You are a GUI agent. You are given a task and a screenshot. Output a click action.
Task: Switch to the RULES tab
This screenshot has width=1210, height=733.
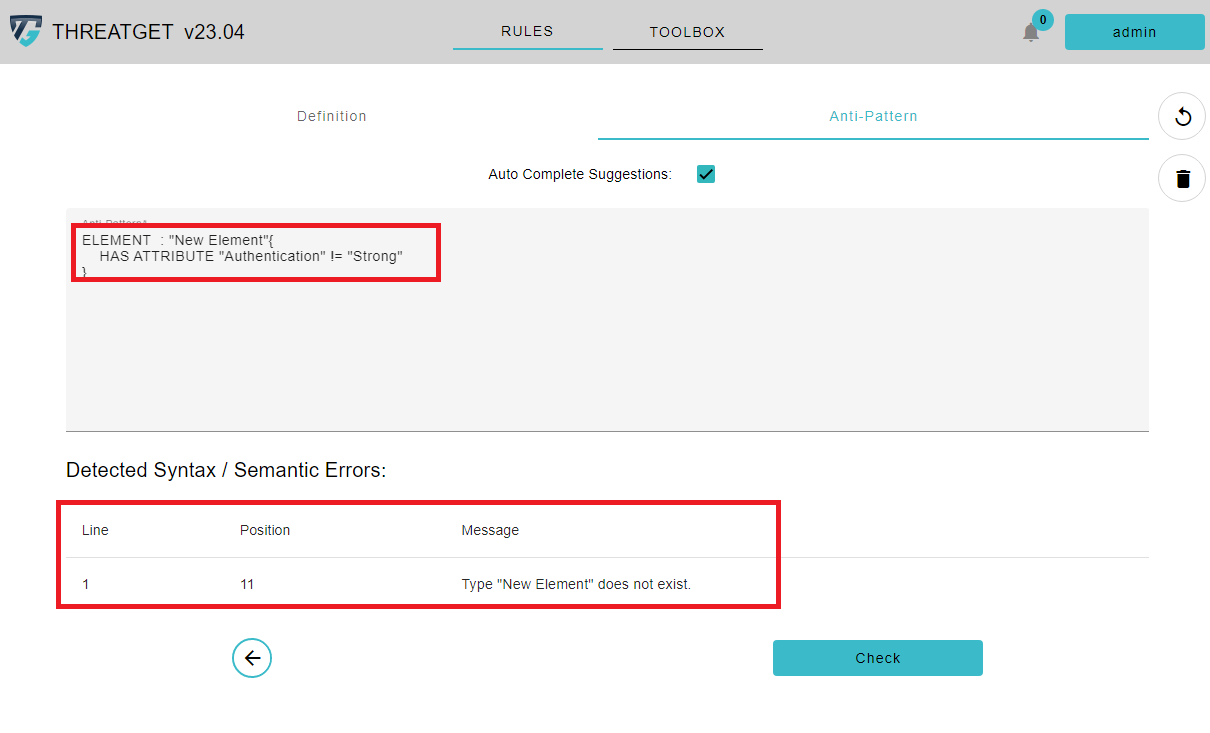[x=527, y=32]
